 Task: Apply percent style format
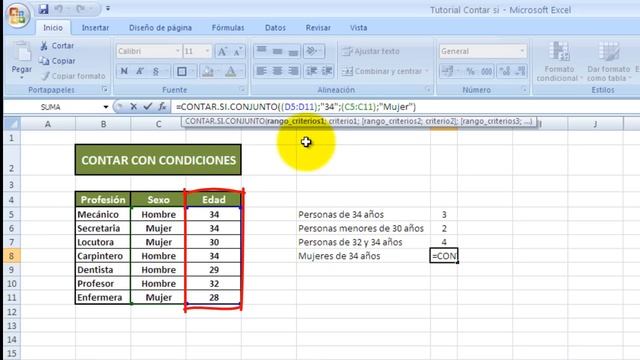coord(471,71)
